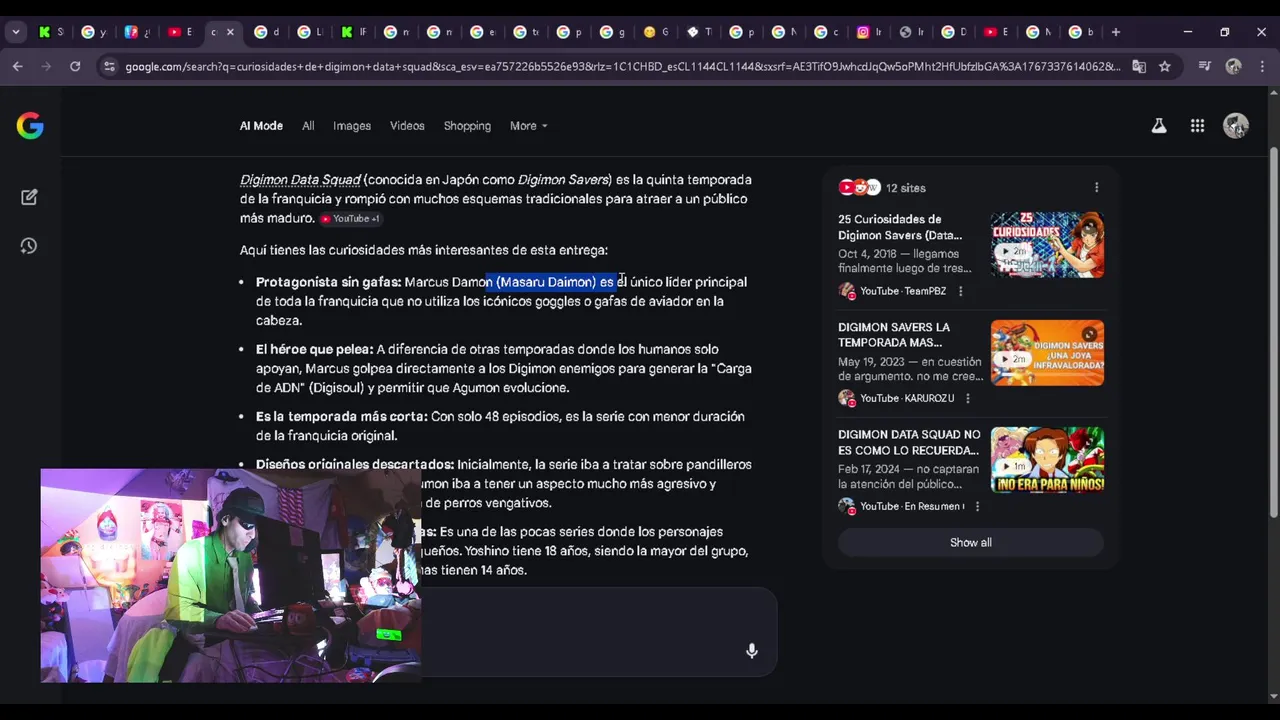
Task: Click the Show all sources button
Action: point(970,542)
